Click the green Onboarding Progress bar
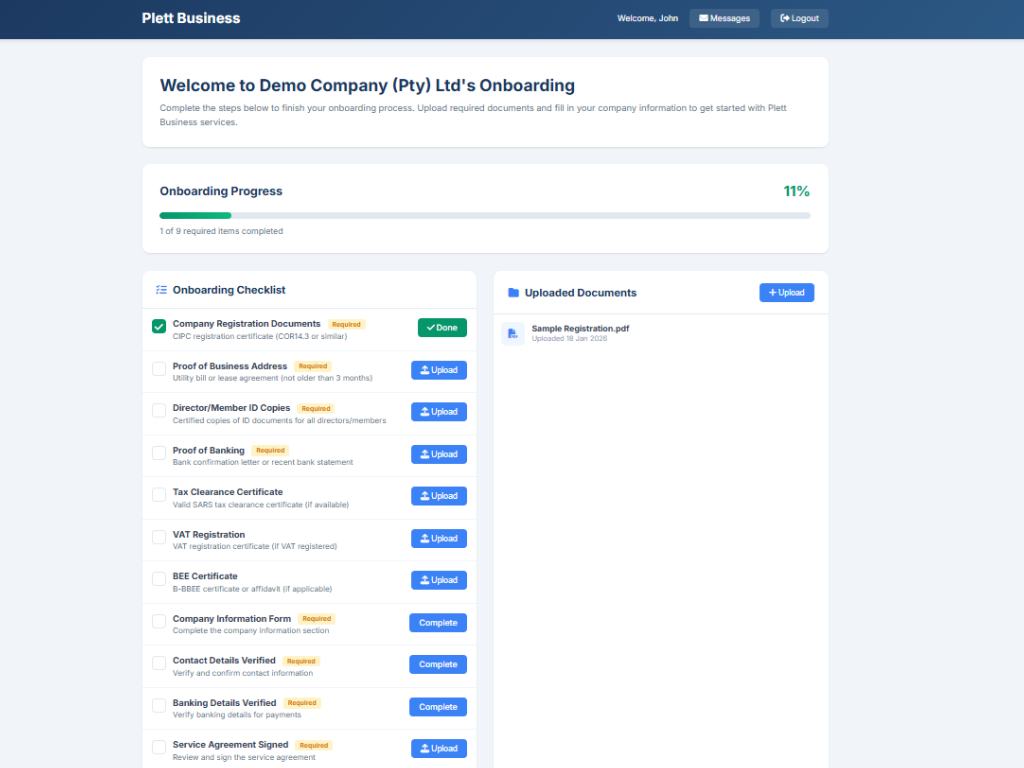This screenshot has width=1024, height=768. coord(195,215)
